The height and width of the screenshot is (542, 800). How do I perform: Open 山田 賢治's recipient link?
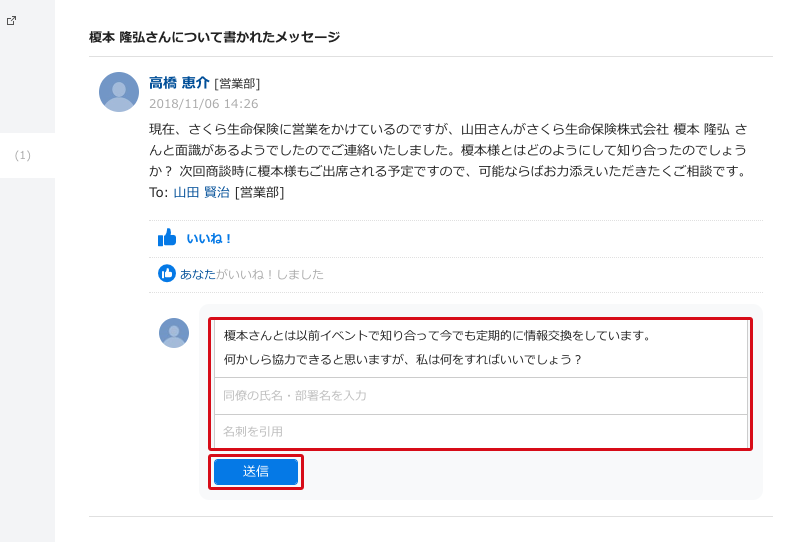click(x=202, y=192)
